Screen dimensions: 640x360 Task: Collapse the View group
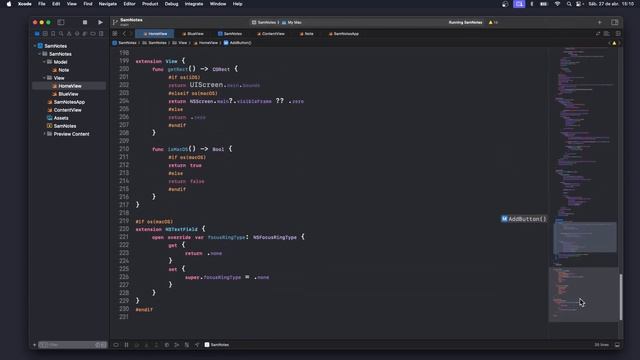click(x=44, y=78)
